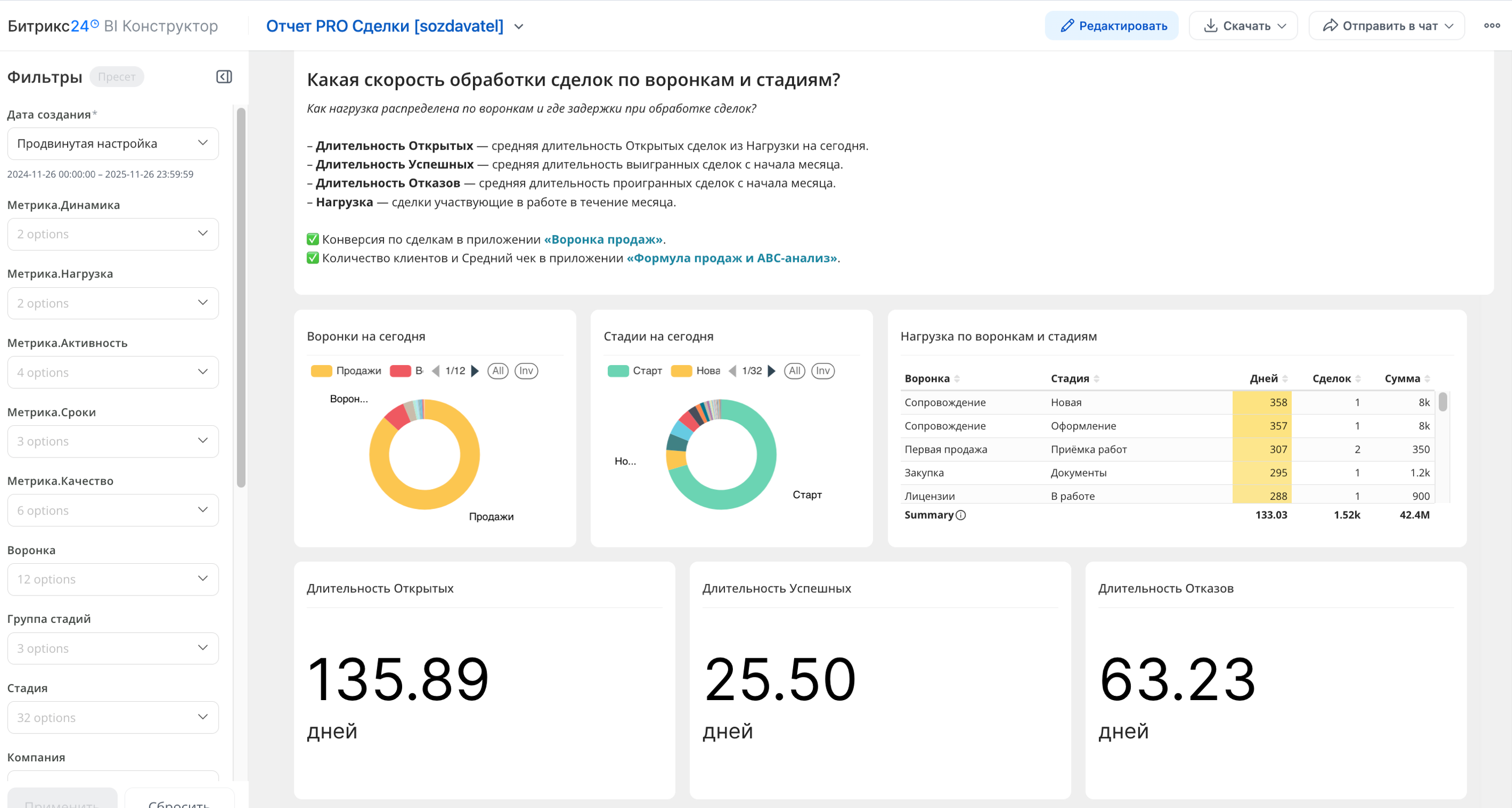Click the Продажи yellow legend swatch
1512x808 pixels.
[x=321, y=371]
